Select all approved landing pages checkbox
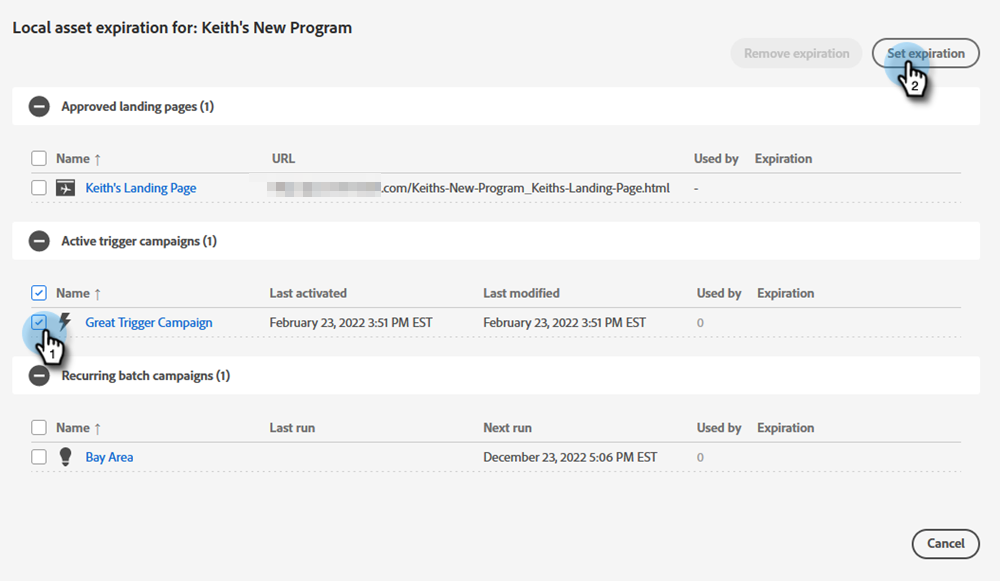This screenshot has width=1000, height=581. [x=39, y=158]
